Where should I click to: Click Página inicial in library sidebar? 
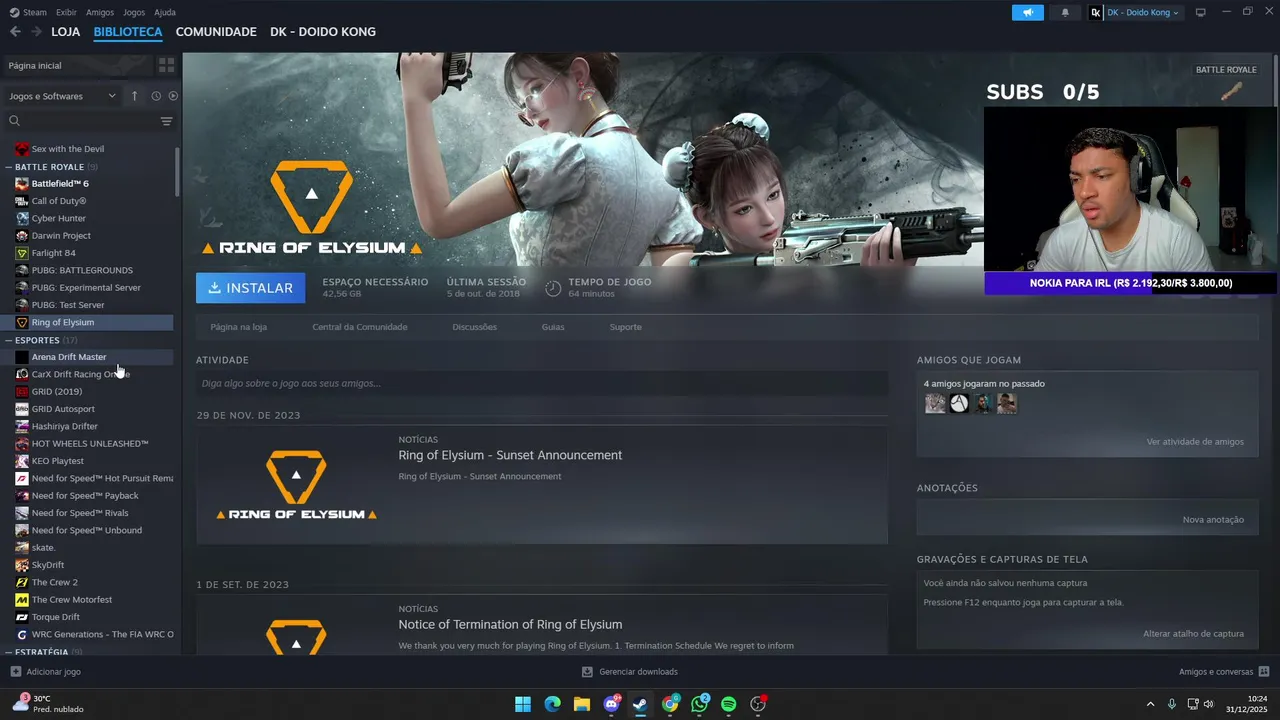[x=35, y=65]
